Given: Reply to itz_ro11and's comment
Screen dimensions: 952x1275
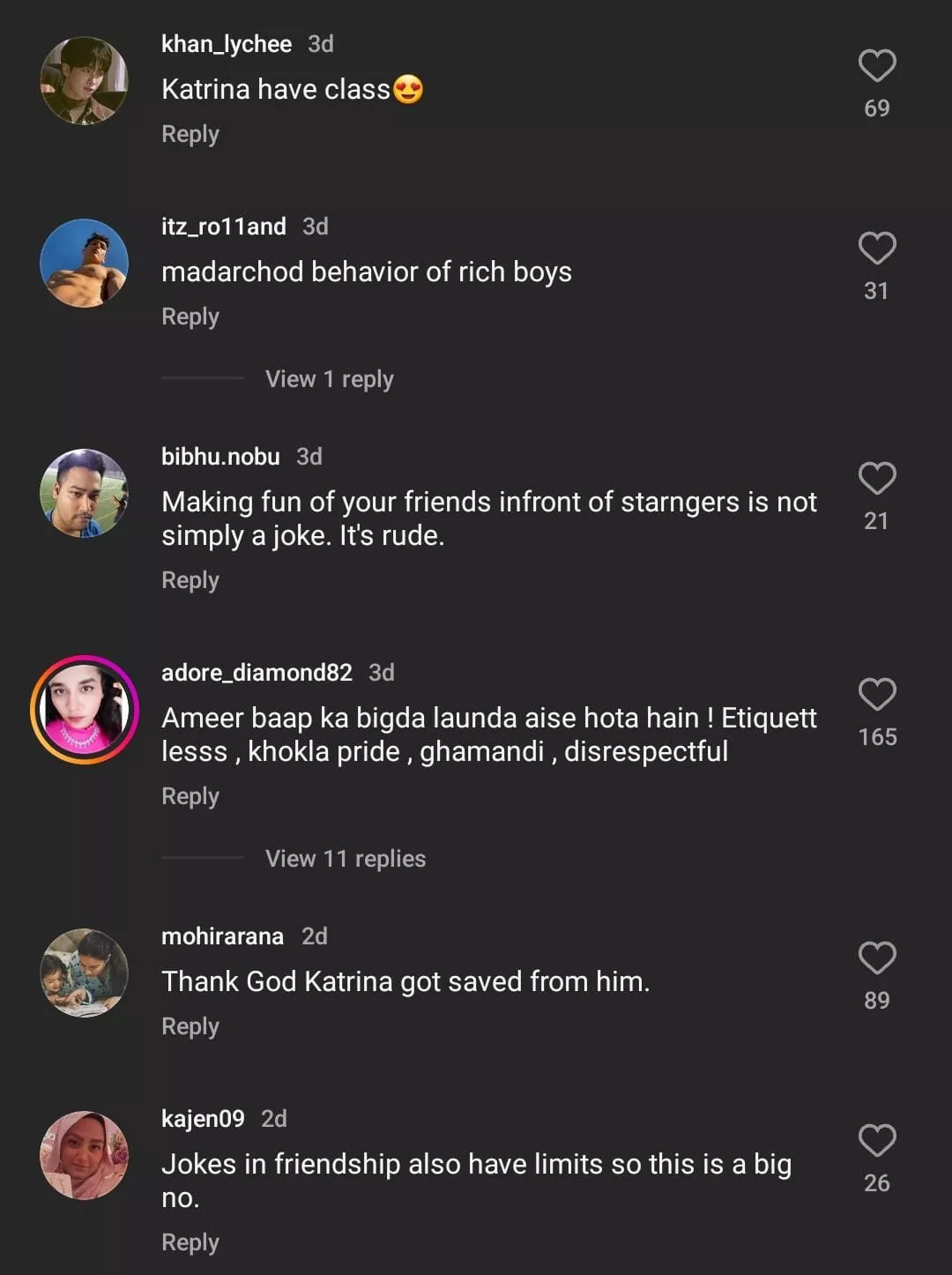Looking at the screenshot, I should point(190,317).
